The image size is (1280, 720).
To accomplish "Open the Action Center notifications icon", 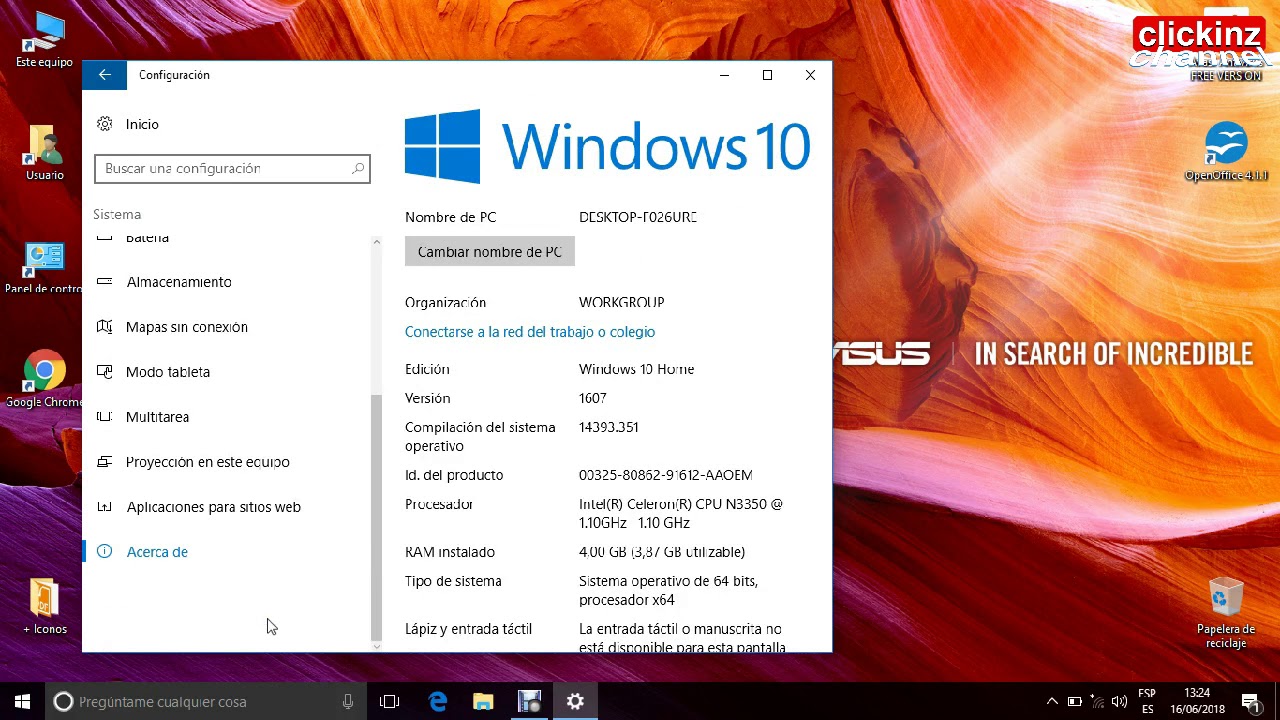I will 1250,702.
